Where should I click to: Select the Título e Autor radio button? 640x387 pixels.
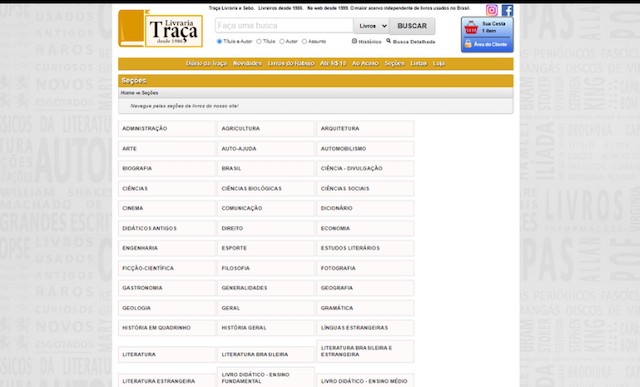219,41
